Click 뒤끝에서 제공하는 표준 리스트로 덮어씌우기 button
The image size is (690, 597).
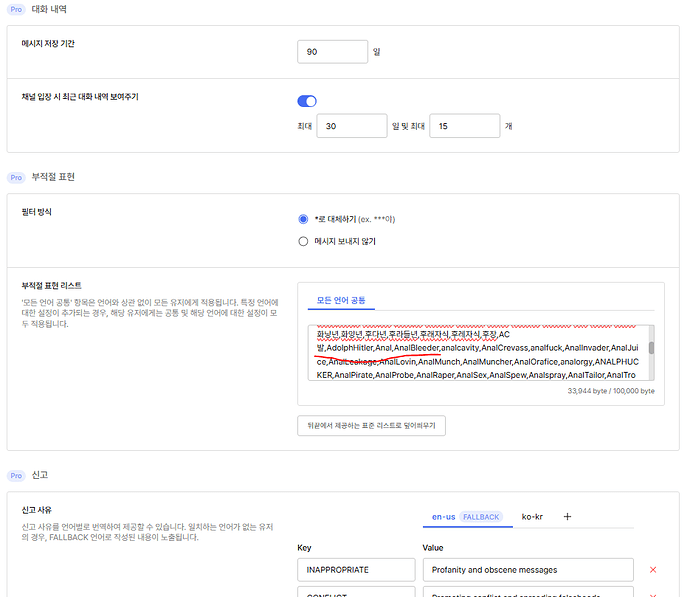tap(371, 425)
